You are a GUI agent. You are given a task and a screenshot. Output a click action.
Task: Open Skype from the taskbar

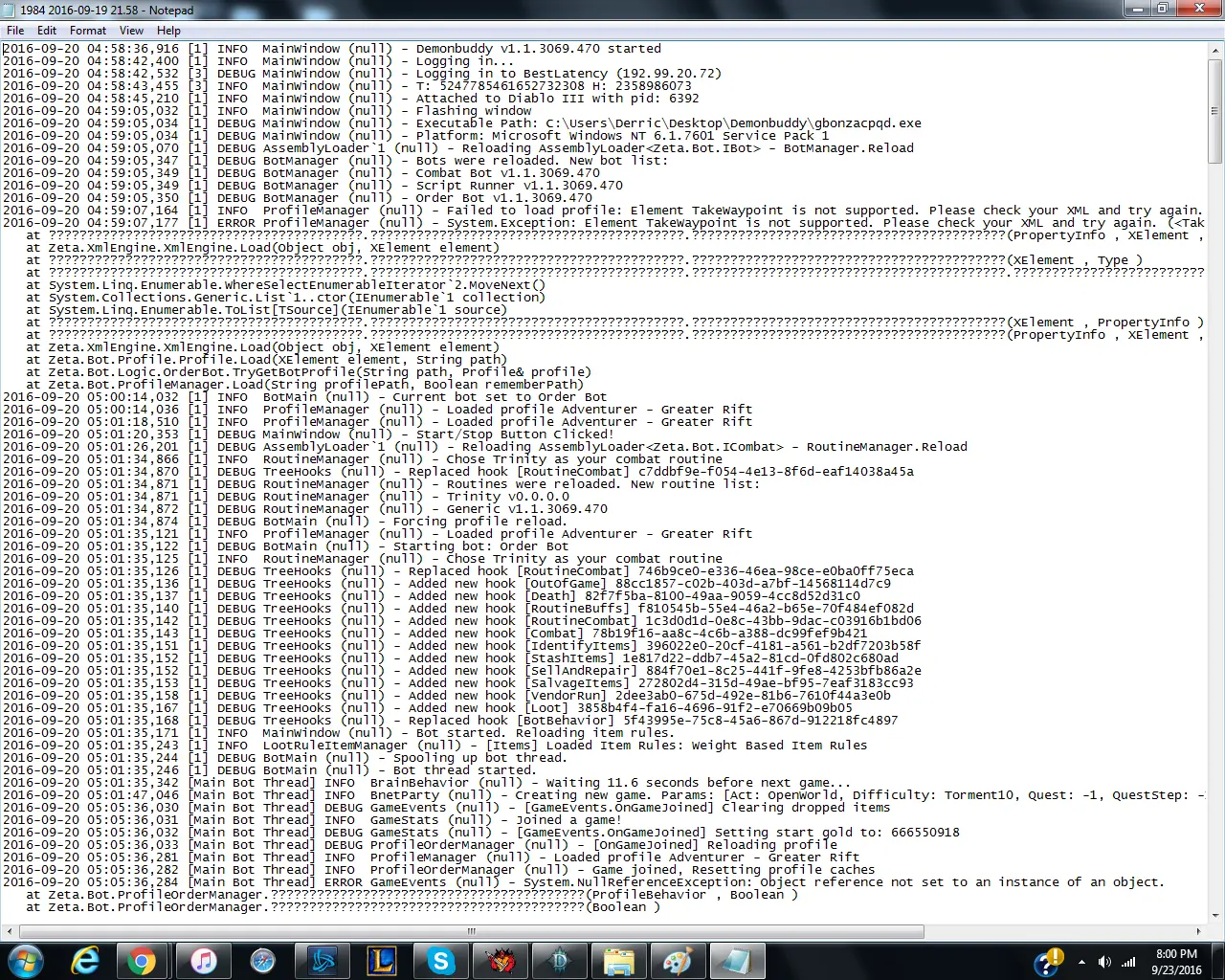tap(440, 961)
